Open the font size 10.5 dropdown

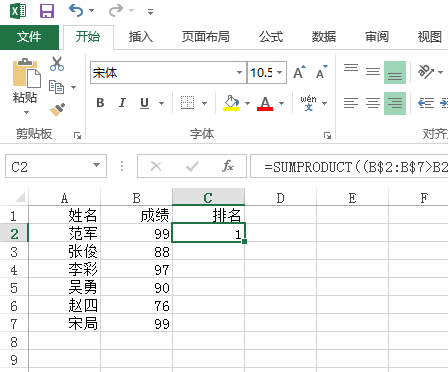click(280, 72)
